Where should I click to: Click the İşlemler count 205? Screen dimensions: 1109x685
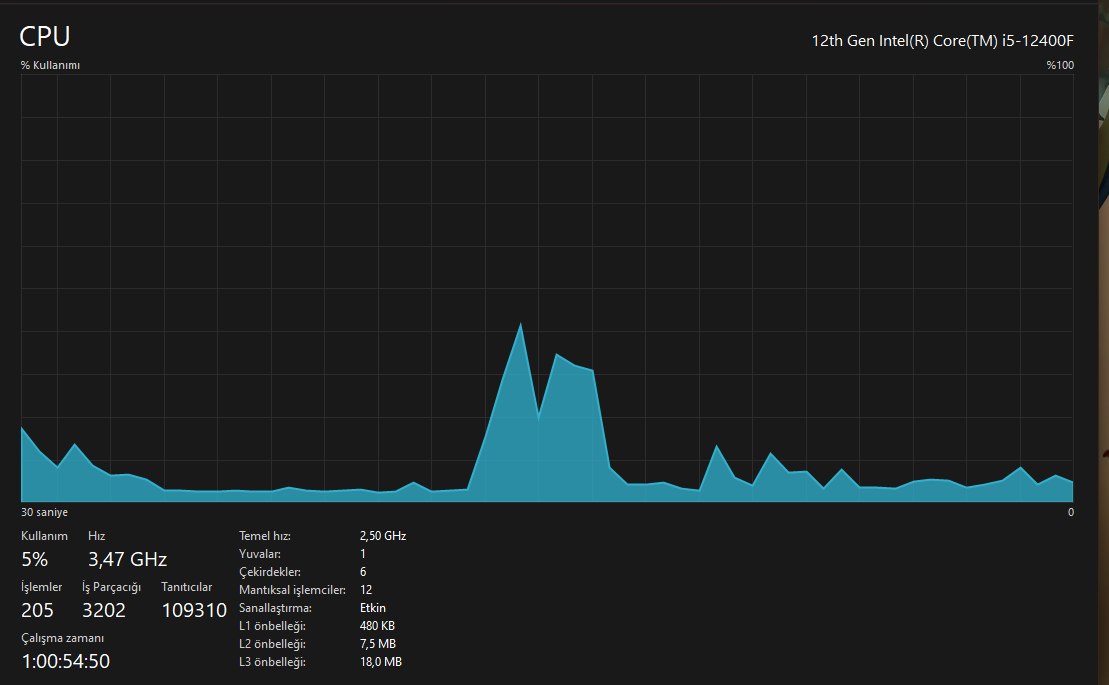point(37,610)
